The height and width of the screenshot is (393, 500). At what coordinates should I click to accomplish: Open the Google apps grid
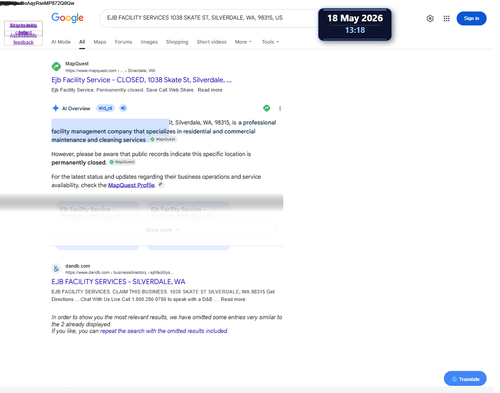[446, 19]
